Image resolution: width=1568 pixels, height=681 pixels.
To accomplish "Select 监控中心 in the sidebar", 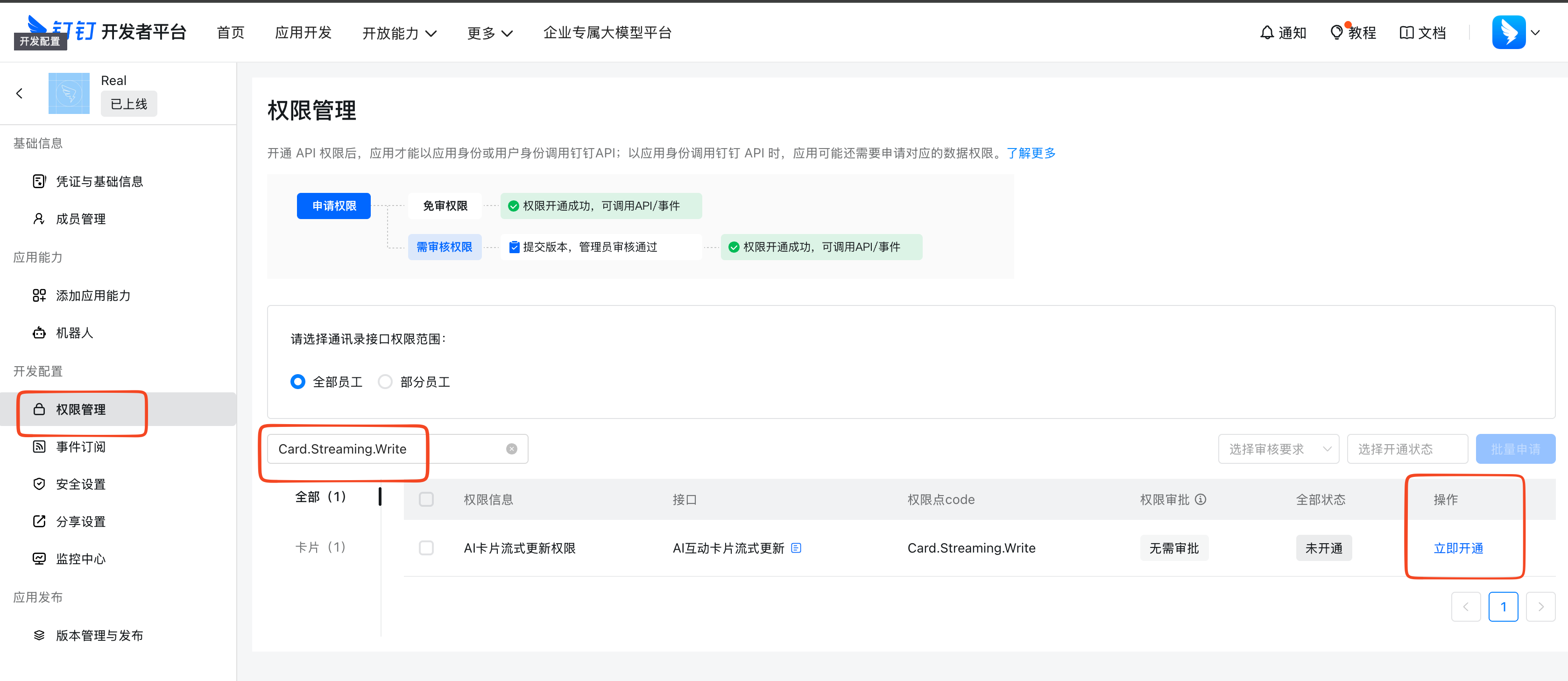I will [x=81, y=559].
